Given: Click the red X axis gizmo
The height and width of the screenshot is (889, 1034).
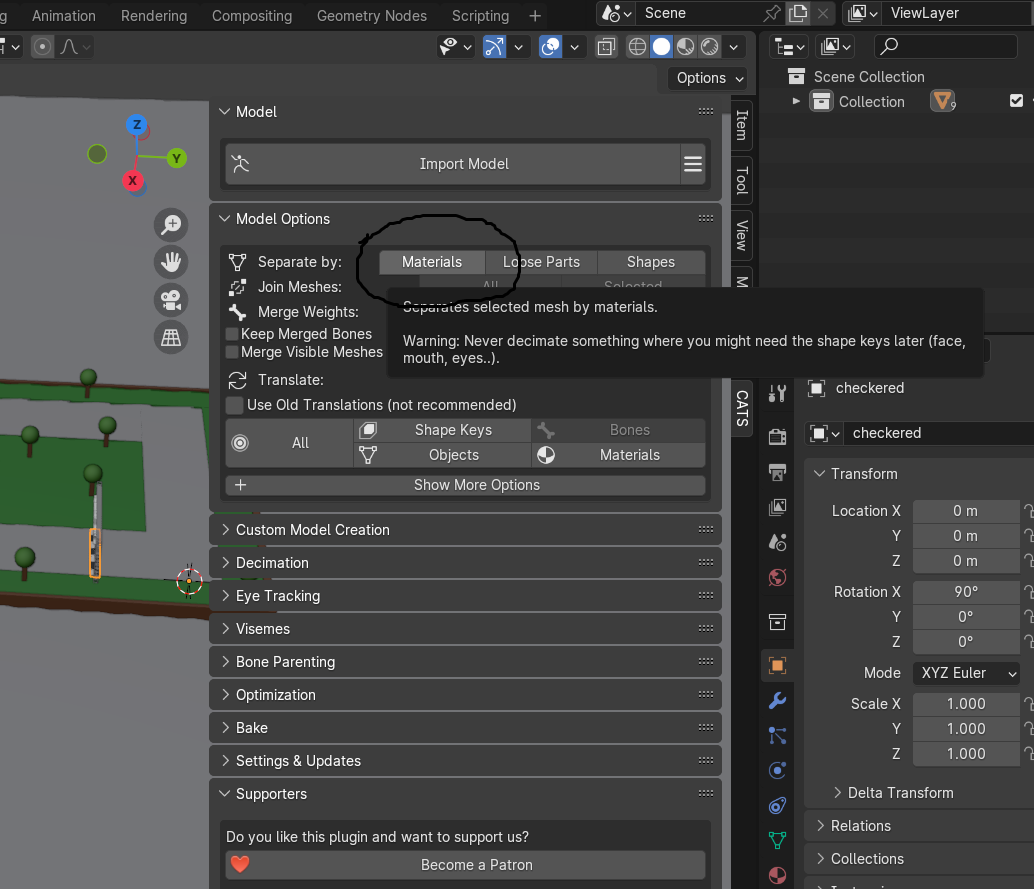Looking at the screenshot, I should click(133, 181).
